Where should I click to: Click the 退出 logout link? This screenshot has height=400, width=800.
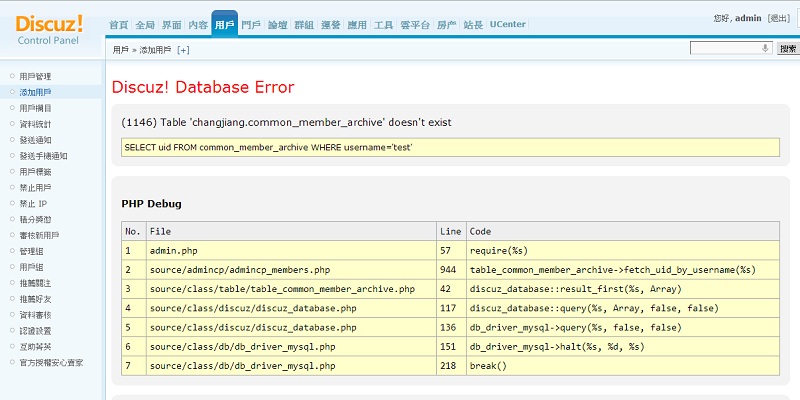tap(779, 18)
